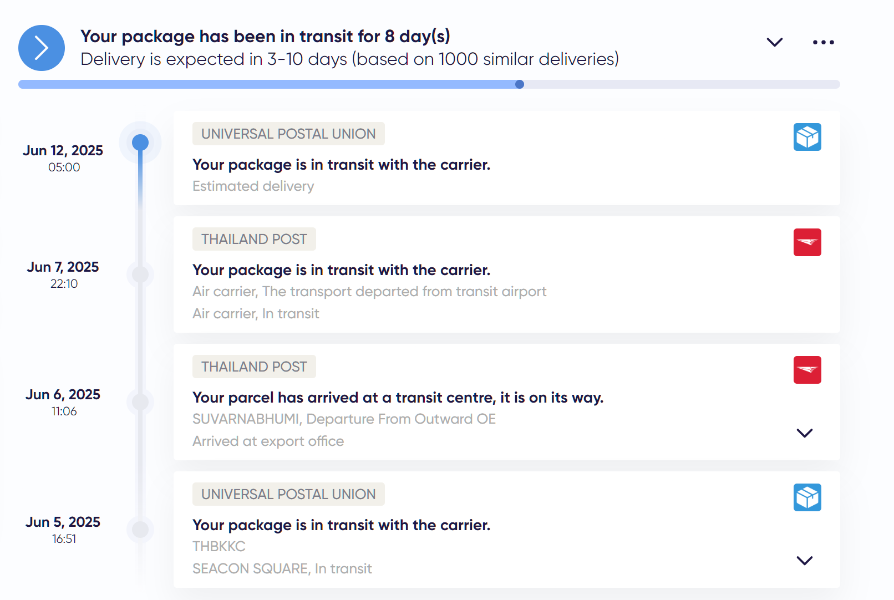
Task: Select the Jun 6 timeline dot
Action: click(x=140, y=402)
